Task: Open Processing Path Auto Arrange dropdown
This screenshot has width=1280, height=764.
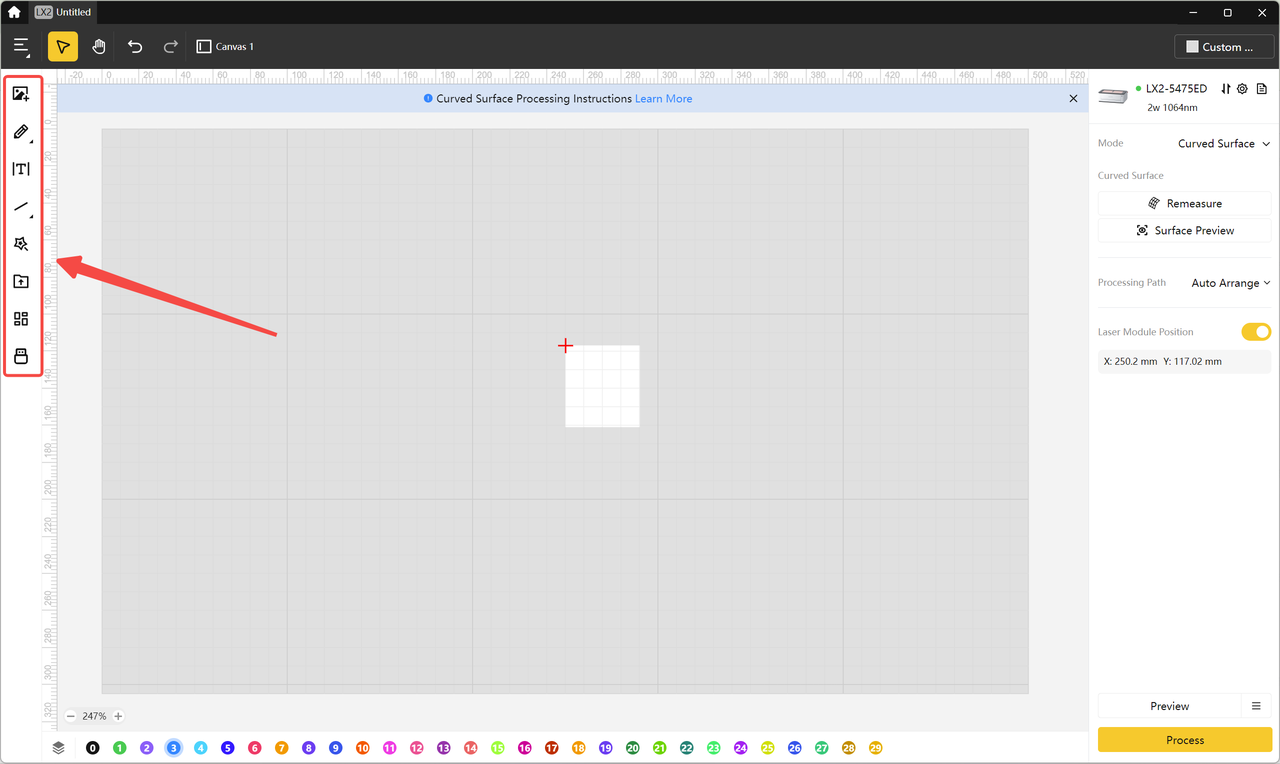Action: tap(1230, 283)
